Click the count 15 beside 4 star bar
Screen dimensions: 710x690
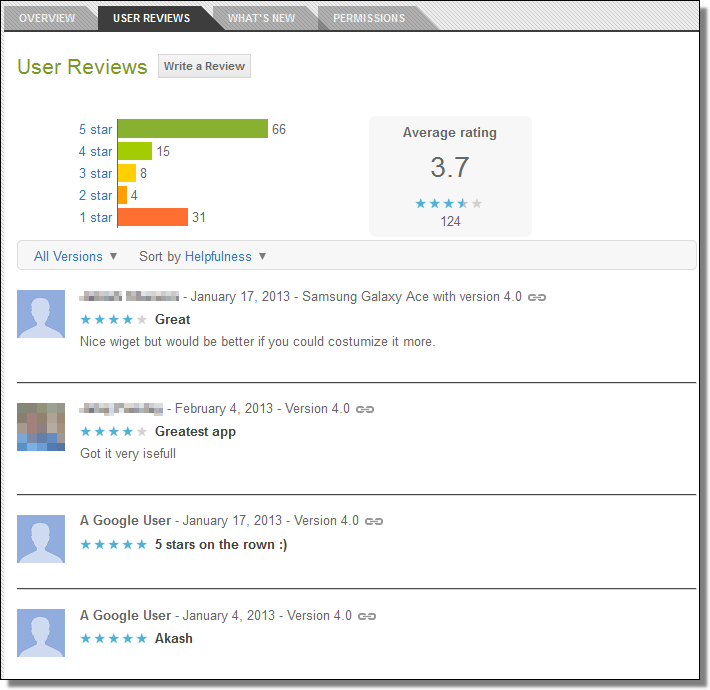tap(163, 151)
